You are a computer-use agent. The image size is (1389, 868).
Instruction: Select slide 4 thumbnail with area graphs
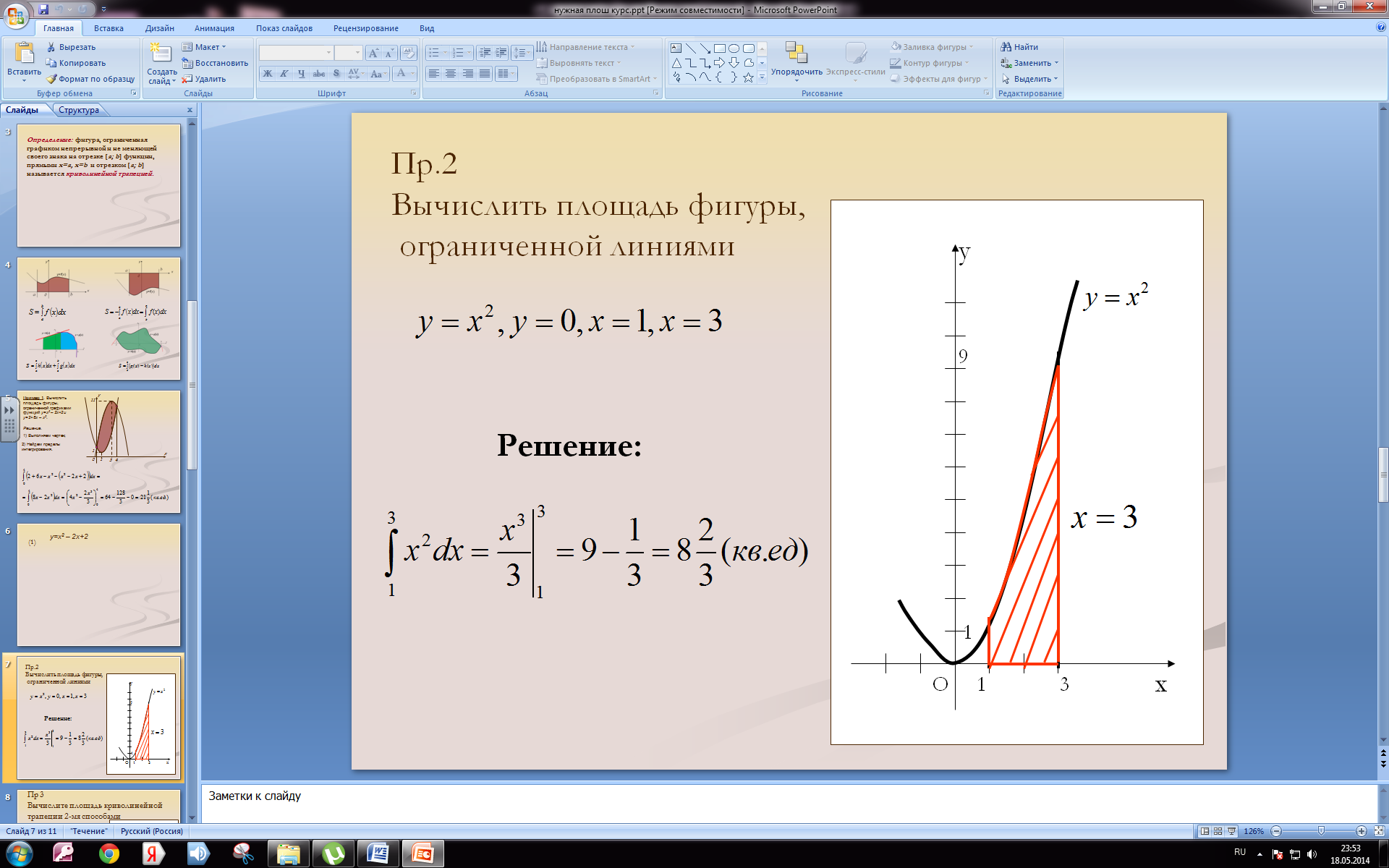tap(98, 318)
